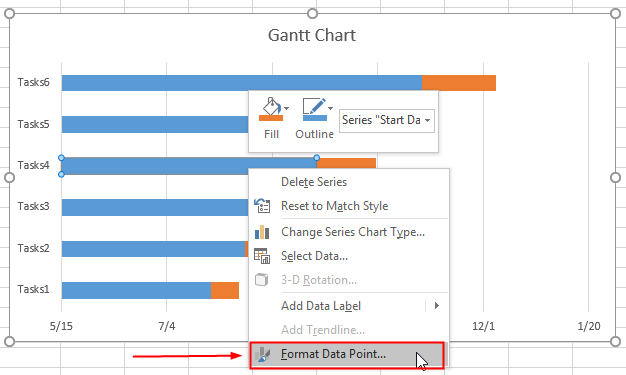Click the left-middle chart resize handle
Screen dimensions: 626x375
point(9,177)
